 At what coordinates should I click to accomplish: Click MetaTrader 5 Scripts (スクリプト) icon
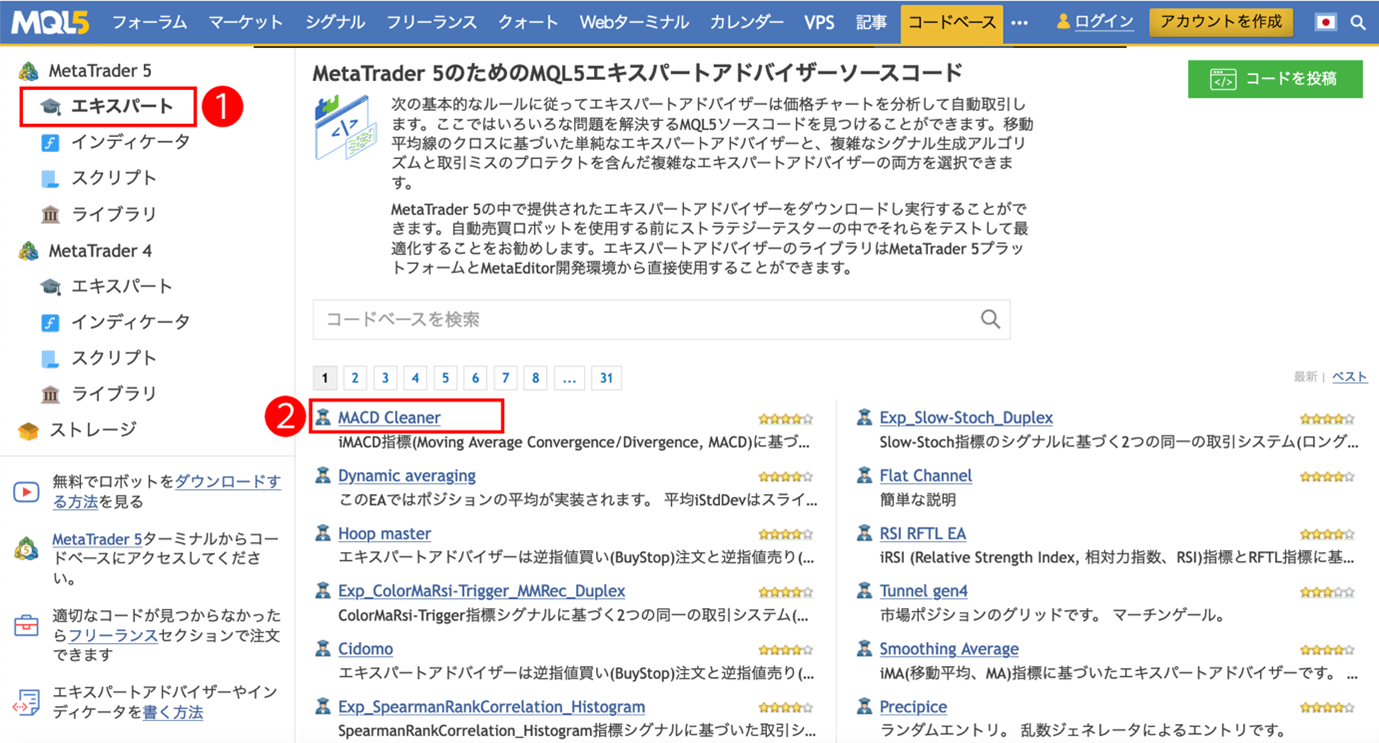50,179
